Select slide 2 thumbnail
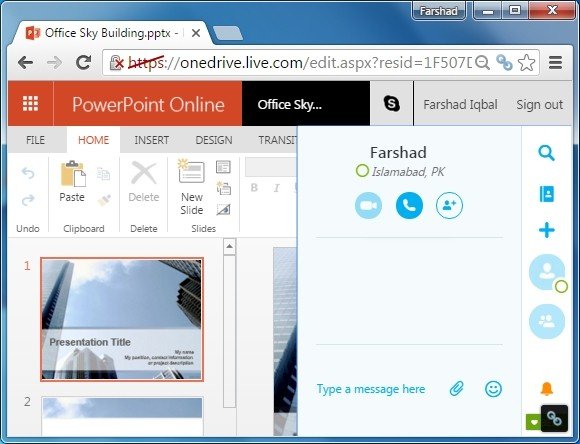This screenshot has width=580, height=444. tap(122, 417)
